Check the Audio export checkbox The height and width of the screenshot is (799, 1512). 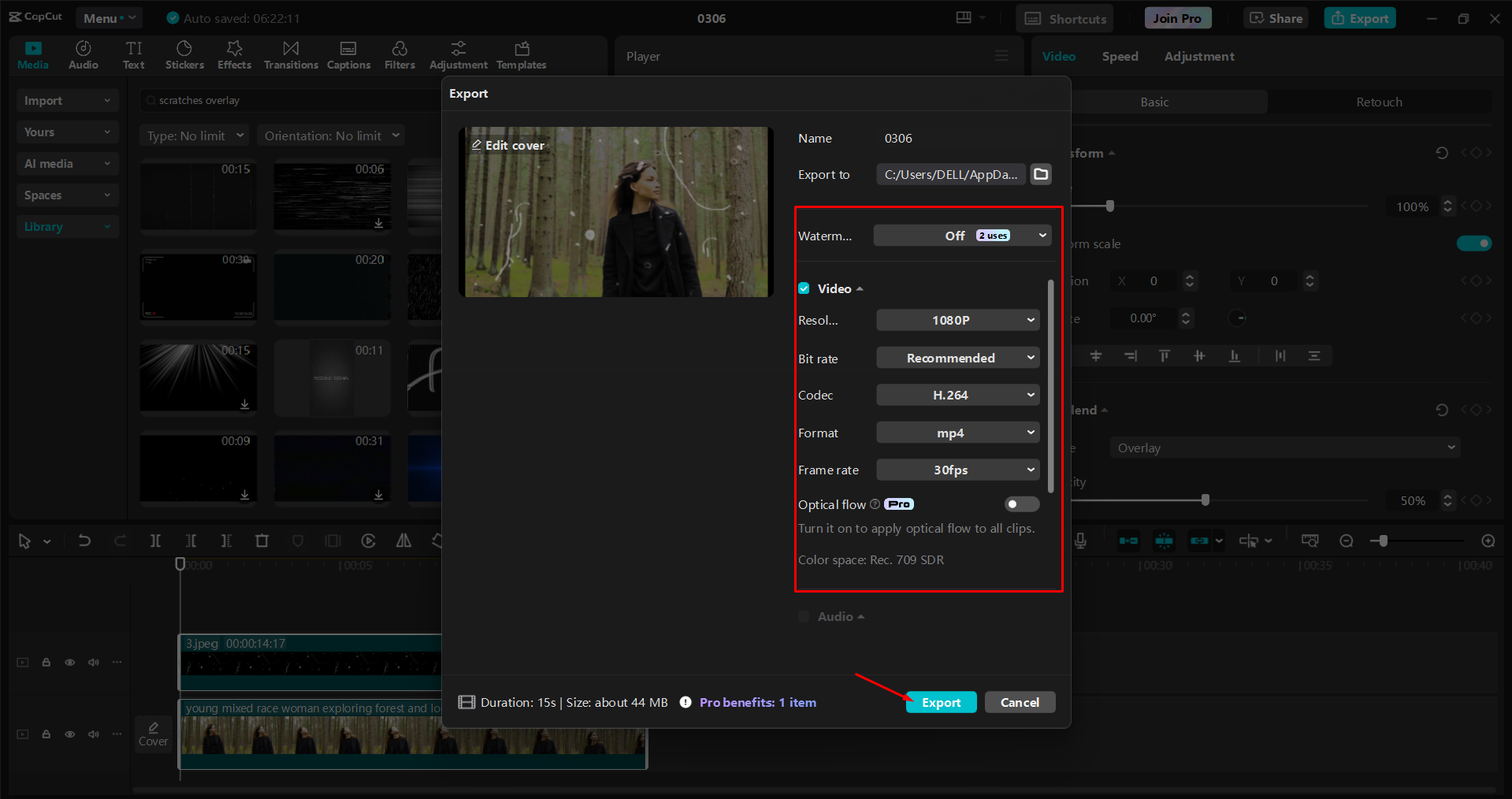click(x=803, y=616)
